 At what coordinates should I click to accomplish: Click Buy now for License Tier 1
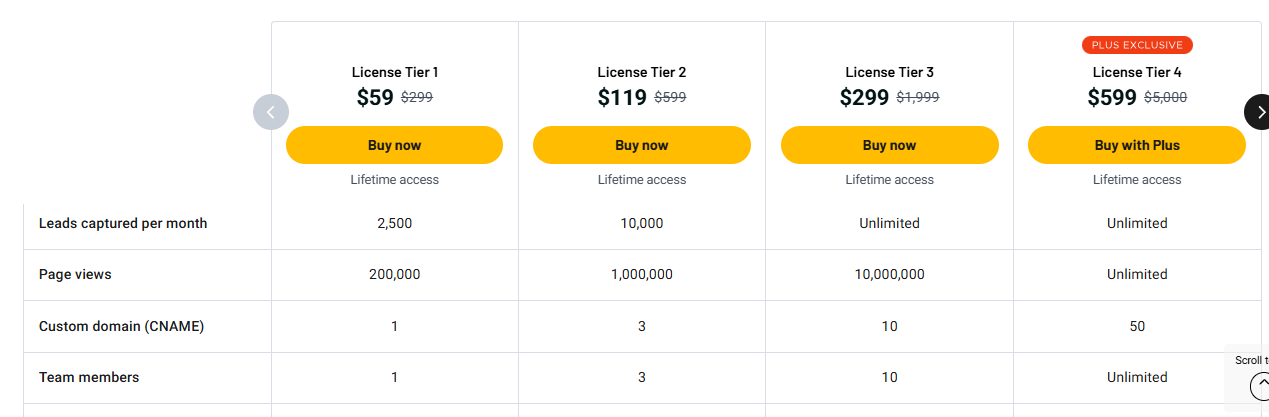(394, 145)
